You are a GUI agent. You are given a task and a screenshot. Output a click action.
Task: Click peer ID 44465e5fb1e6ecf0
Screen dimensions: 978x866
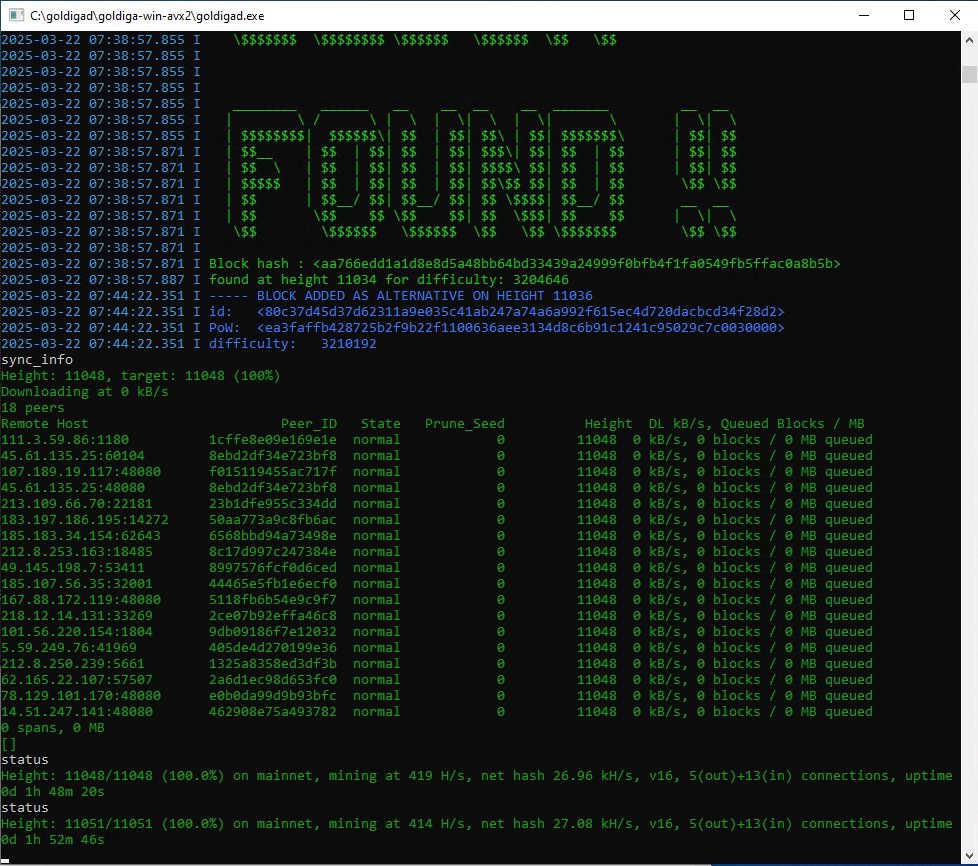click(273, 584)
